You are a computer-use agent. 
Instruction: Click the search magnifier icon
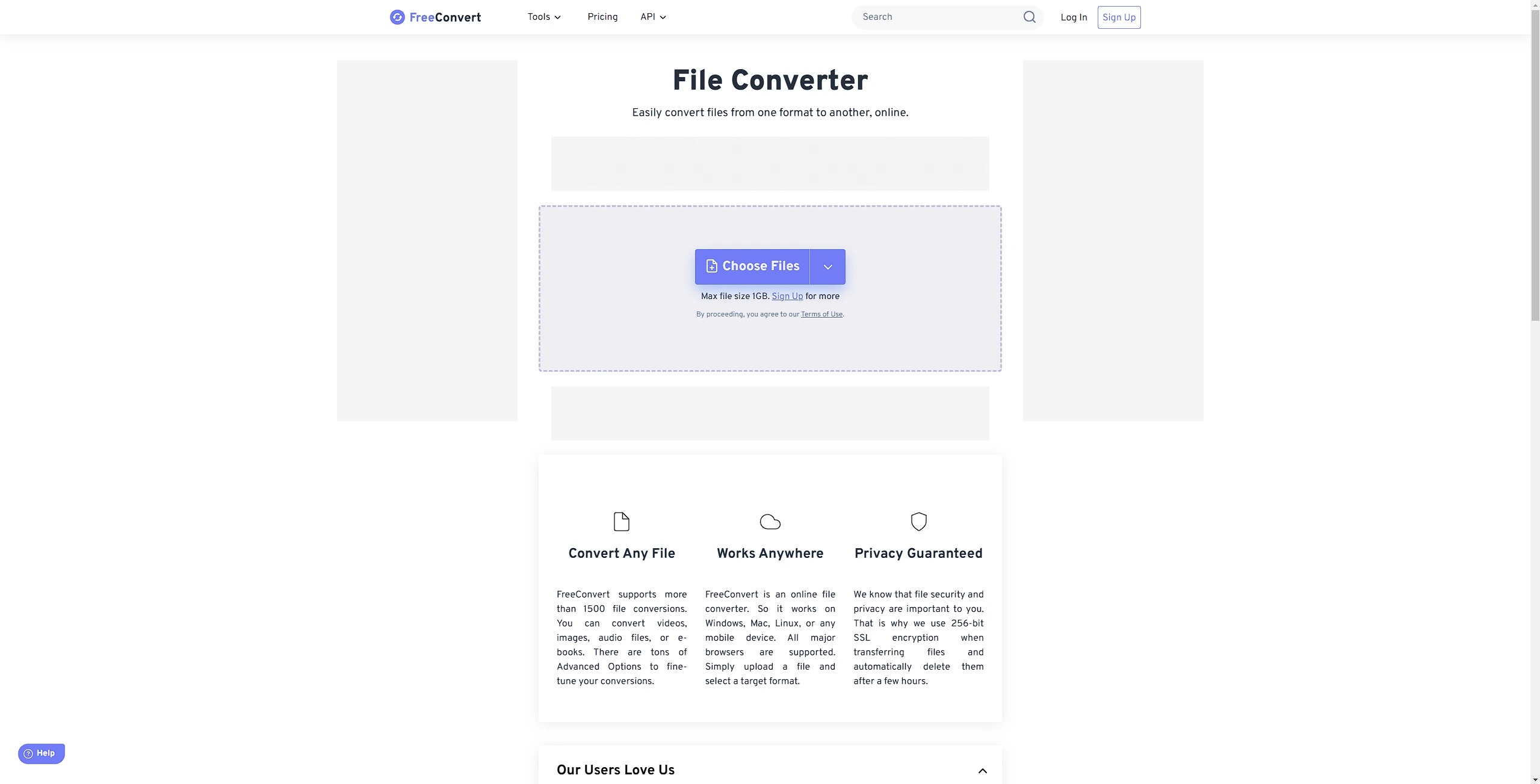point(1029,17)
